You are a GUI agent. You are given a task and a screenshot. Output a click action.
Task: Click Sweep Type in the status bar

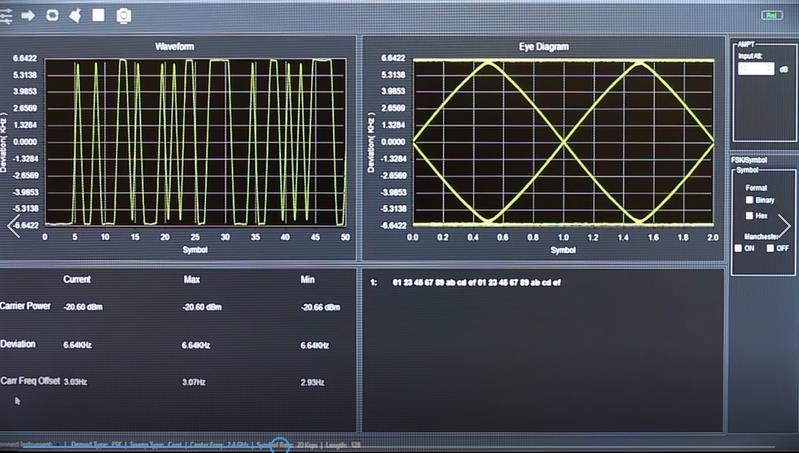[155, 445]
